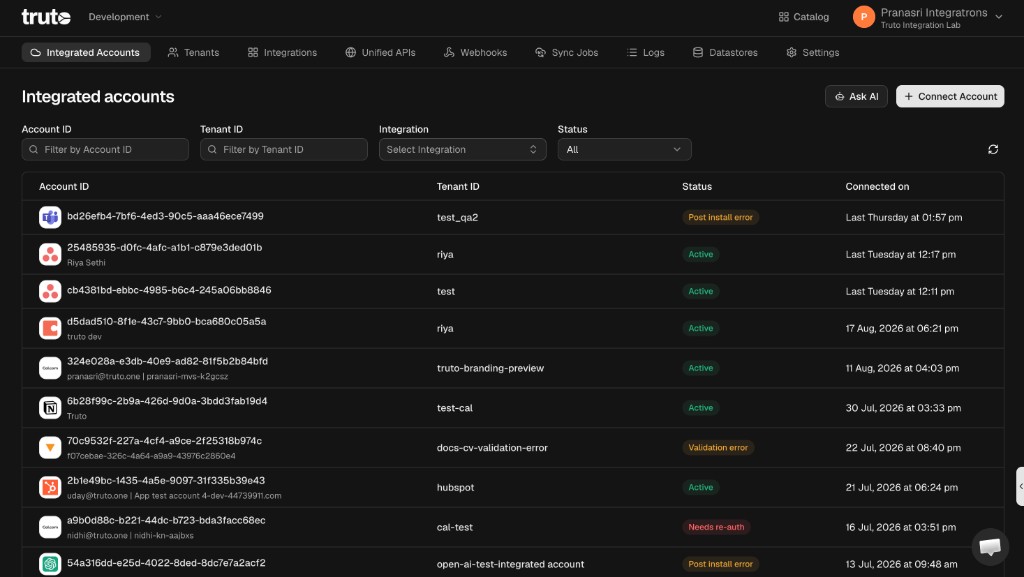Expand the side panel handle at right edge

pyautogui.click(x=1020, y=486)
